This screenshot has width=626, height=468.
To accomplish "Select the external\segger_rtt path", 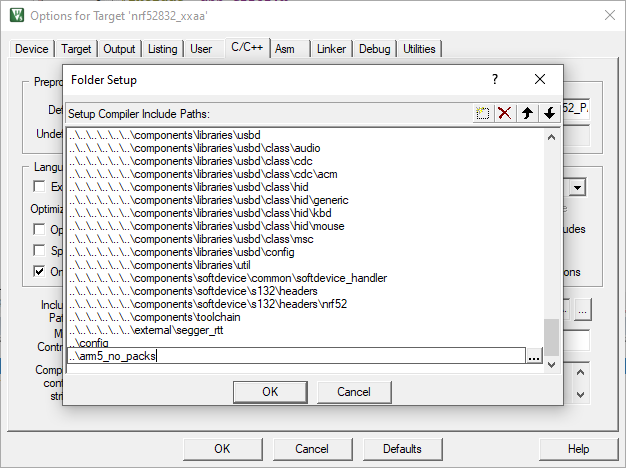I will (146, 330).
